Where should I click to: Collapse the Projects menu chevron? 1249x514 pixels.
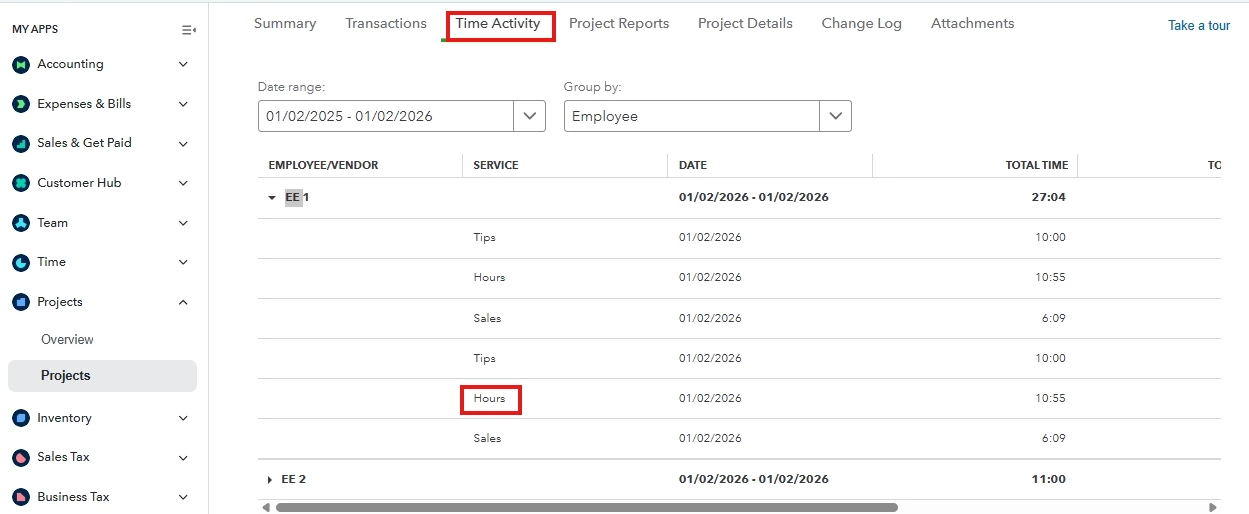click(x=183, y=302)
